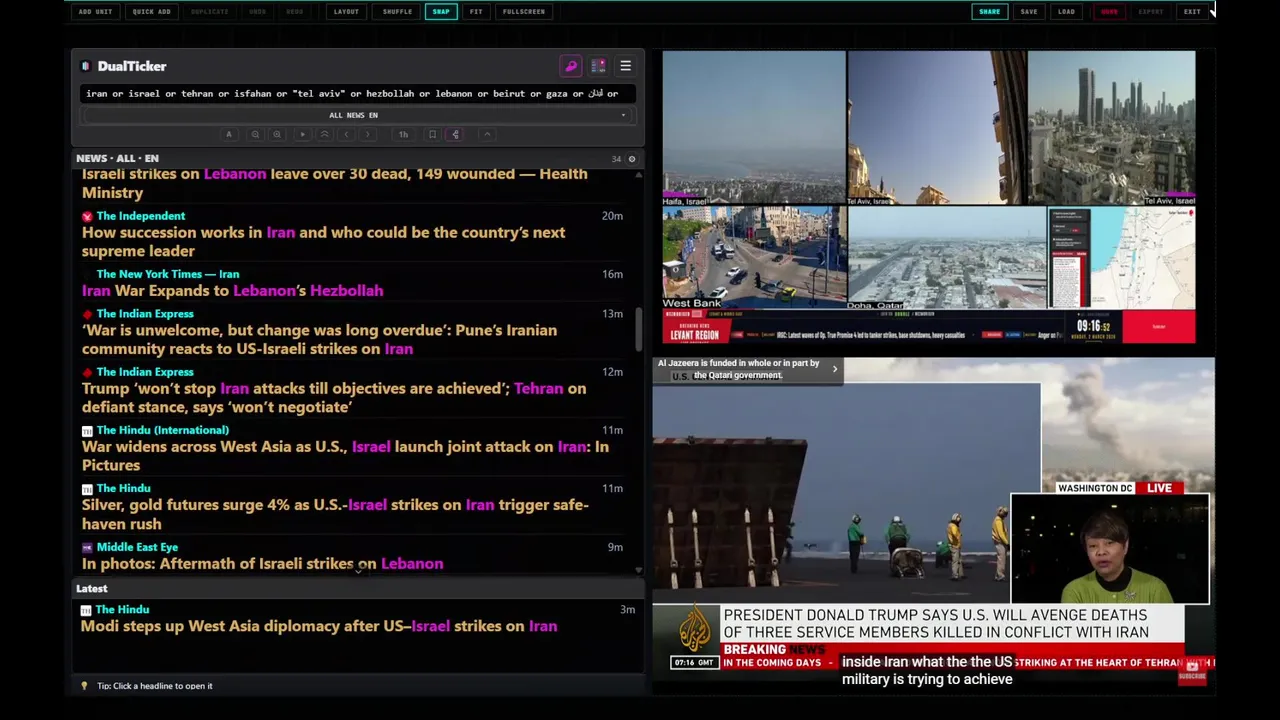This screenshot has height=720, width=1280.
Task: Click the settings gear next to 34 count
Action: pos(631,159)
